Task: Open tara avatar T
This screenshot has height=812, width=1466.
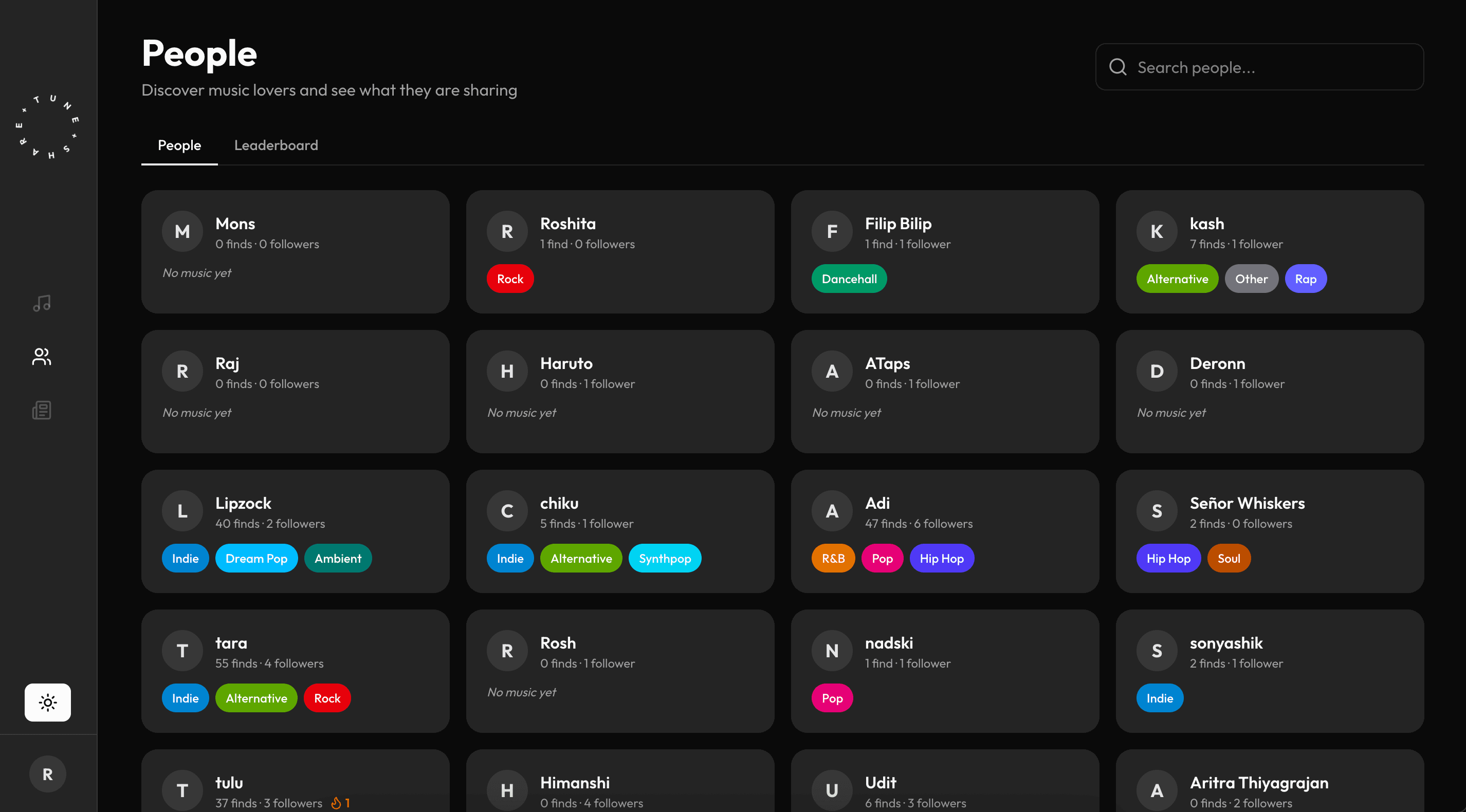Action: (x=182, y=651)
